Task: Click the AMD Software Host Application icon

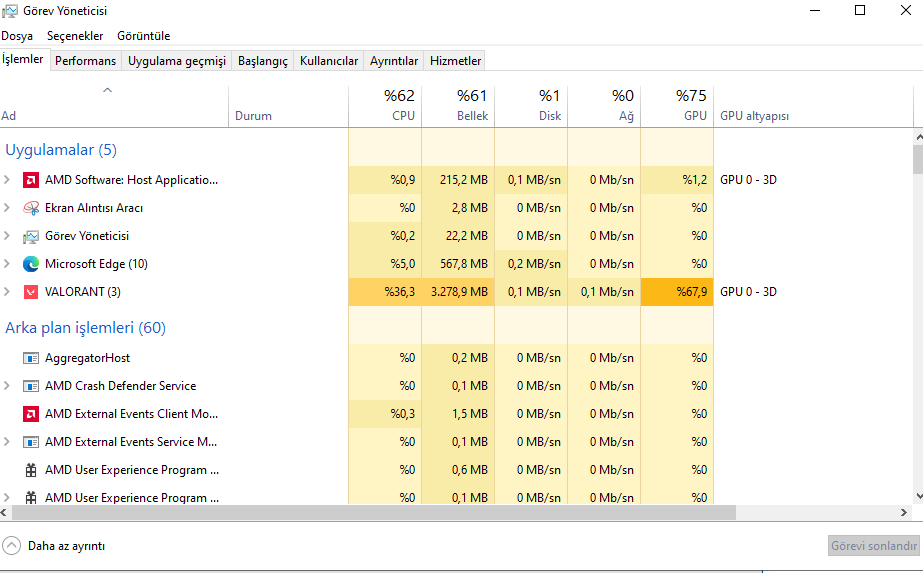Action: 31,180
